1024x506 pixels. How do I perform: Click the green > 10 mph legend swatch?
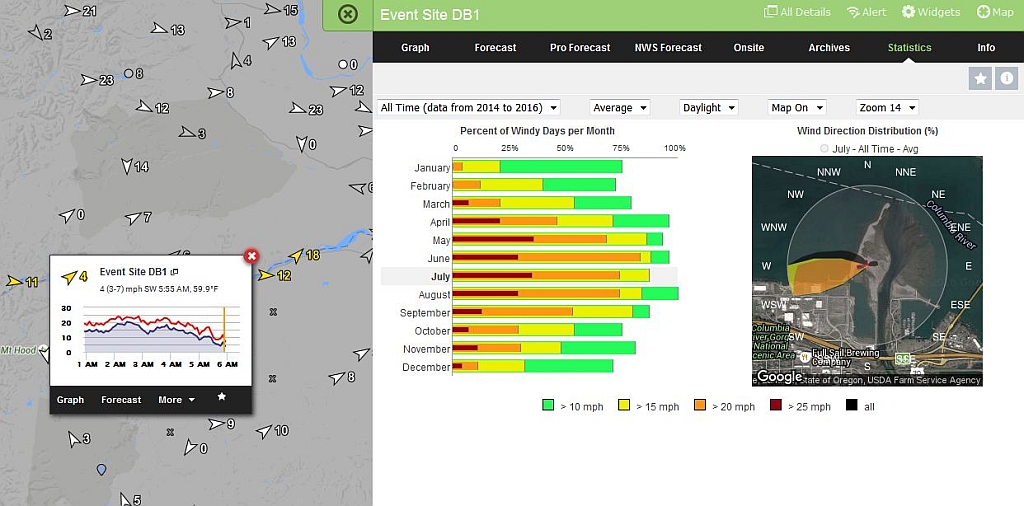tap(548, 406)
